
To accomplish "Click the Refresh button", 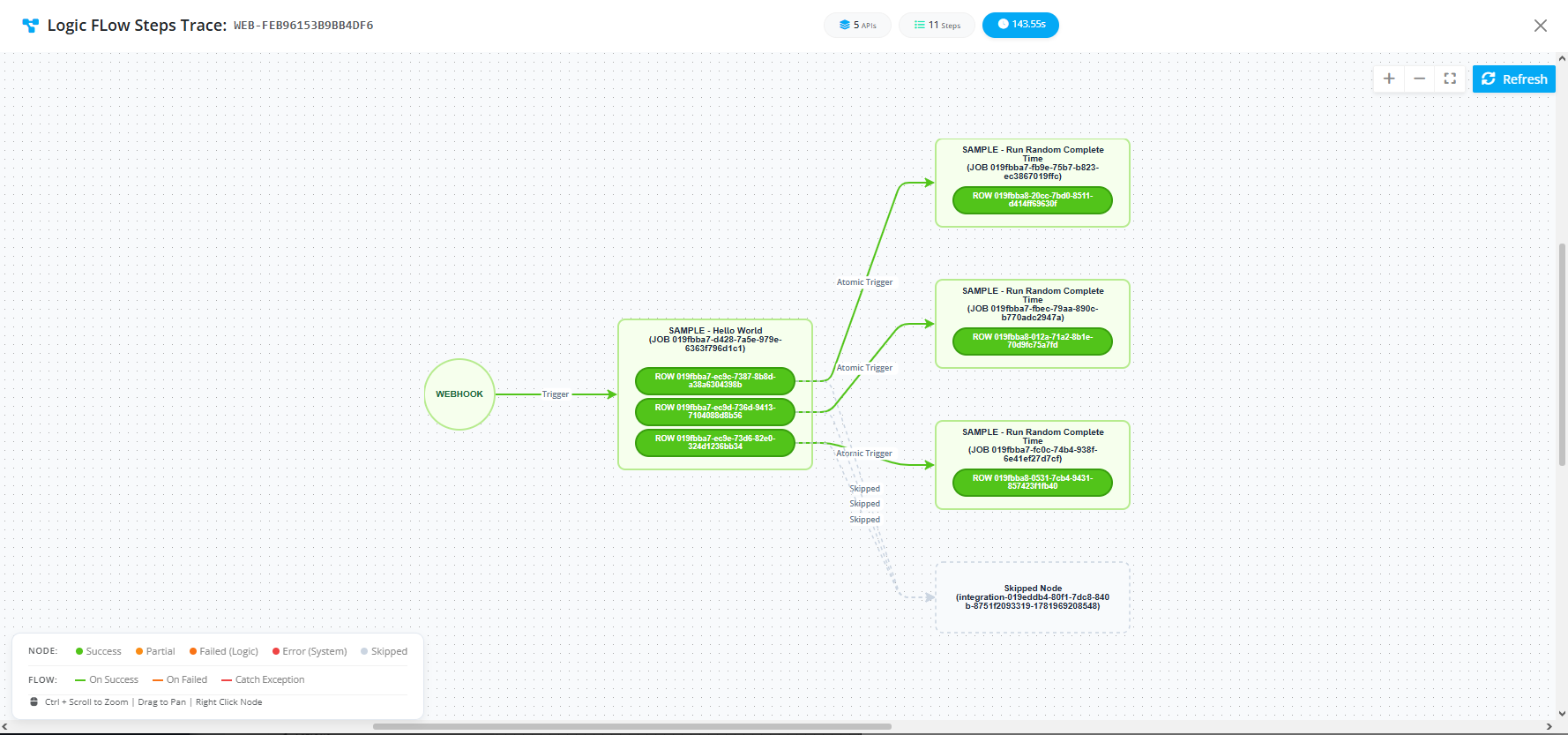I will click(1514, 79).
